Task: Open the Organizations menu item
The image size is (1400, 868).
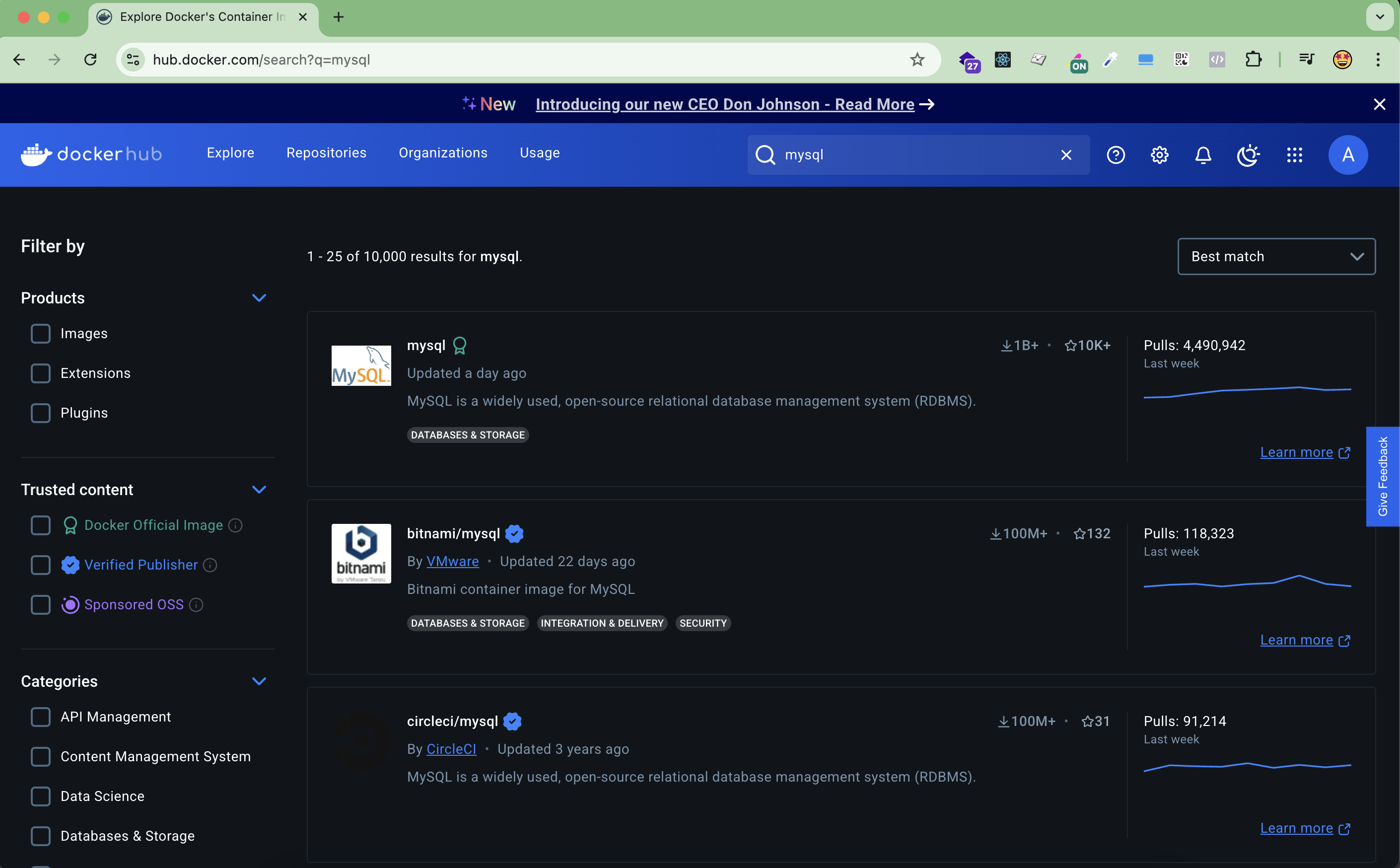Action: click(443, 153)
